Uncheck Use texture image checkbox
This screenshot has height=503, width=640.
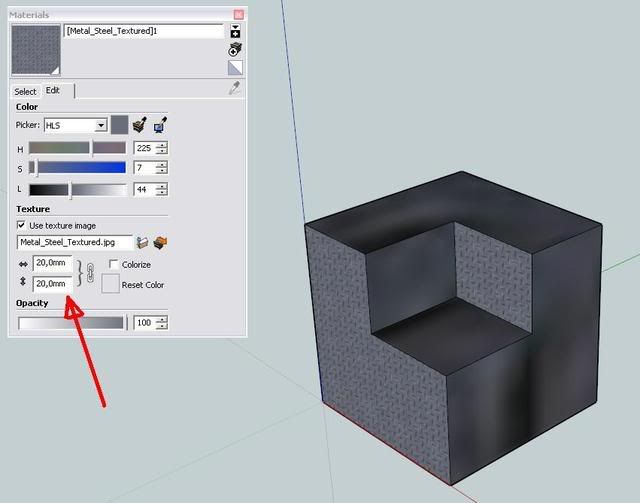22,225
